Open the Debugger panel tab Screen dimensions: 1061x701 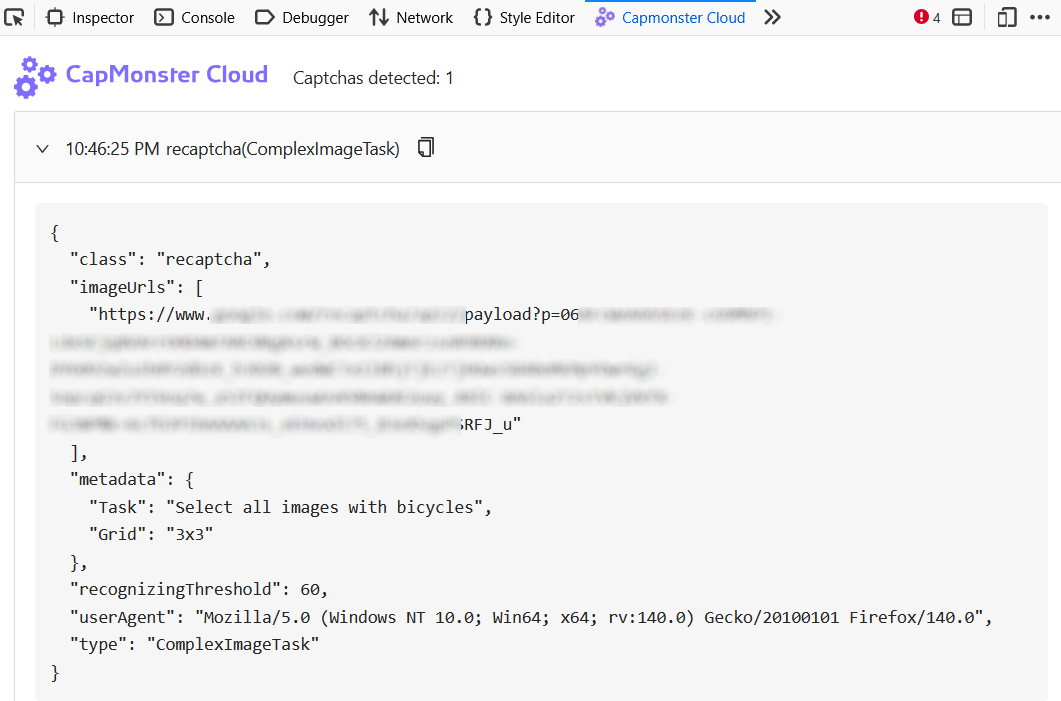302,17
